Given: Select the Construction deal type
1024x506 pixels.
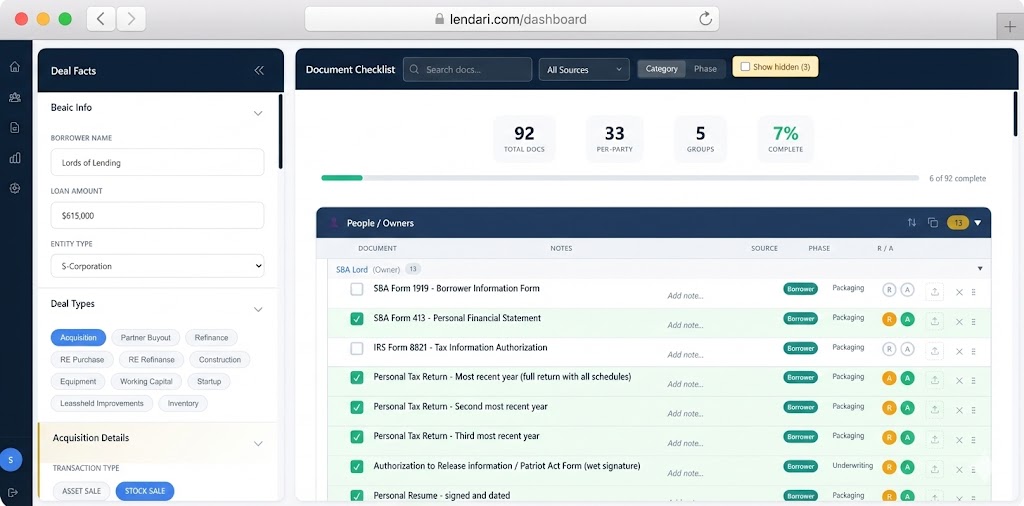Looking at the screenshot, I should pos(220,360).
